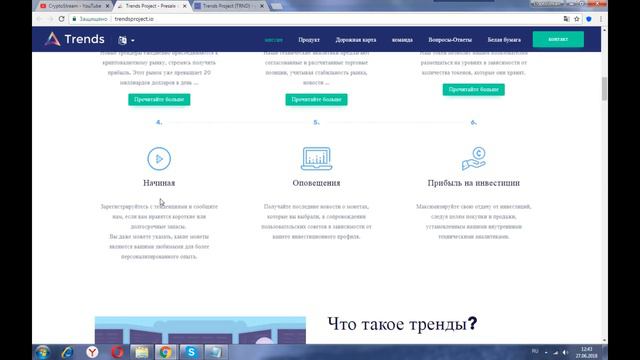Open the first navigation item, 'миссия'

(273, 40)
